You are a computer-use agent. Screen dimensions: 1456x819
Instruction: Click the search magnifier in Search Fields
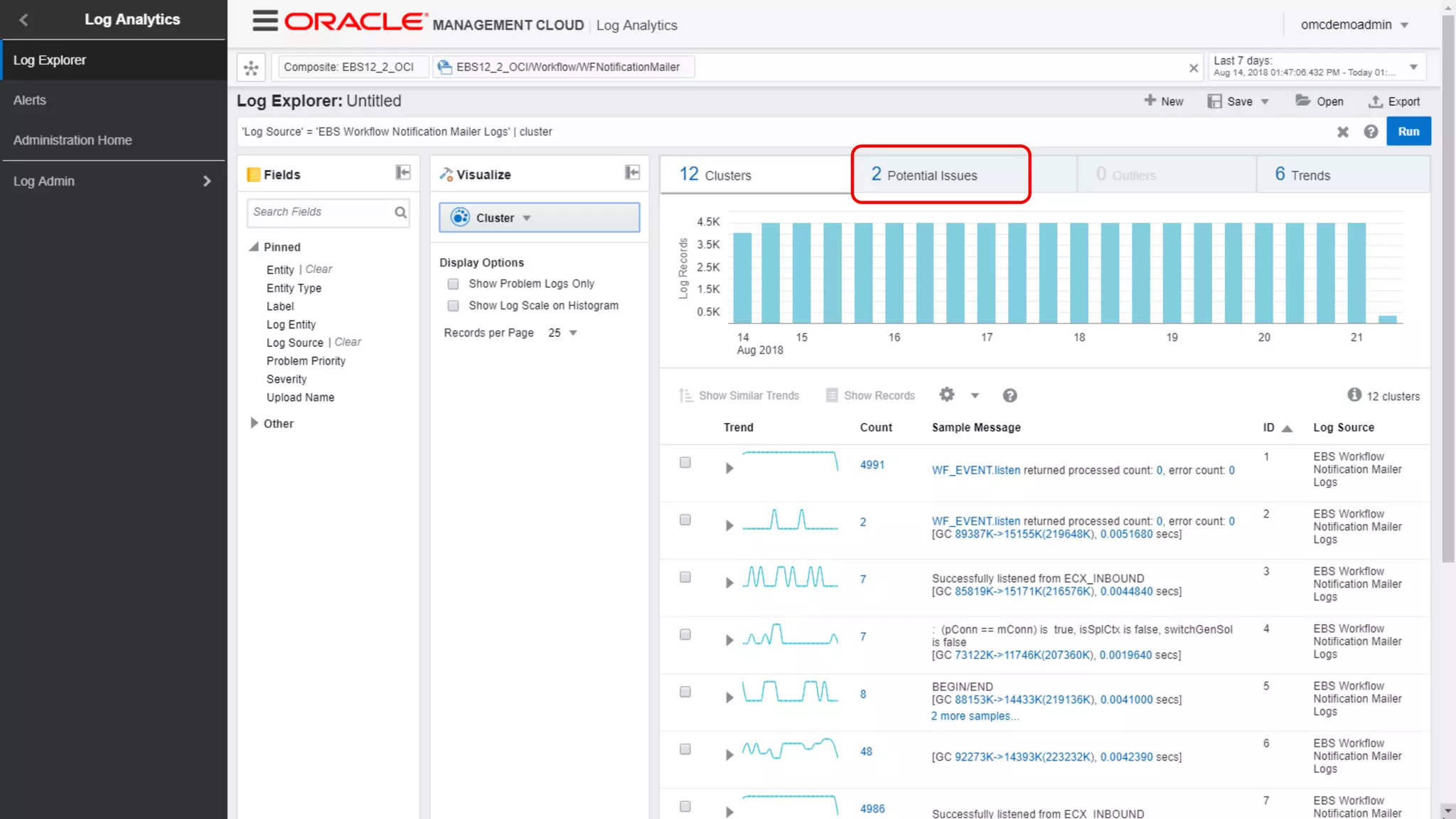coord(401,212)
